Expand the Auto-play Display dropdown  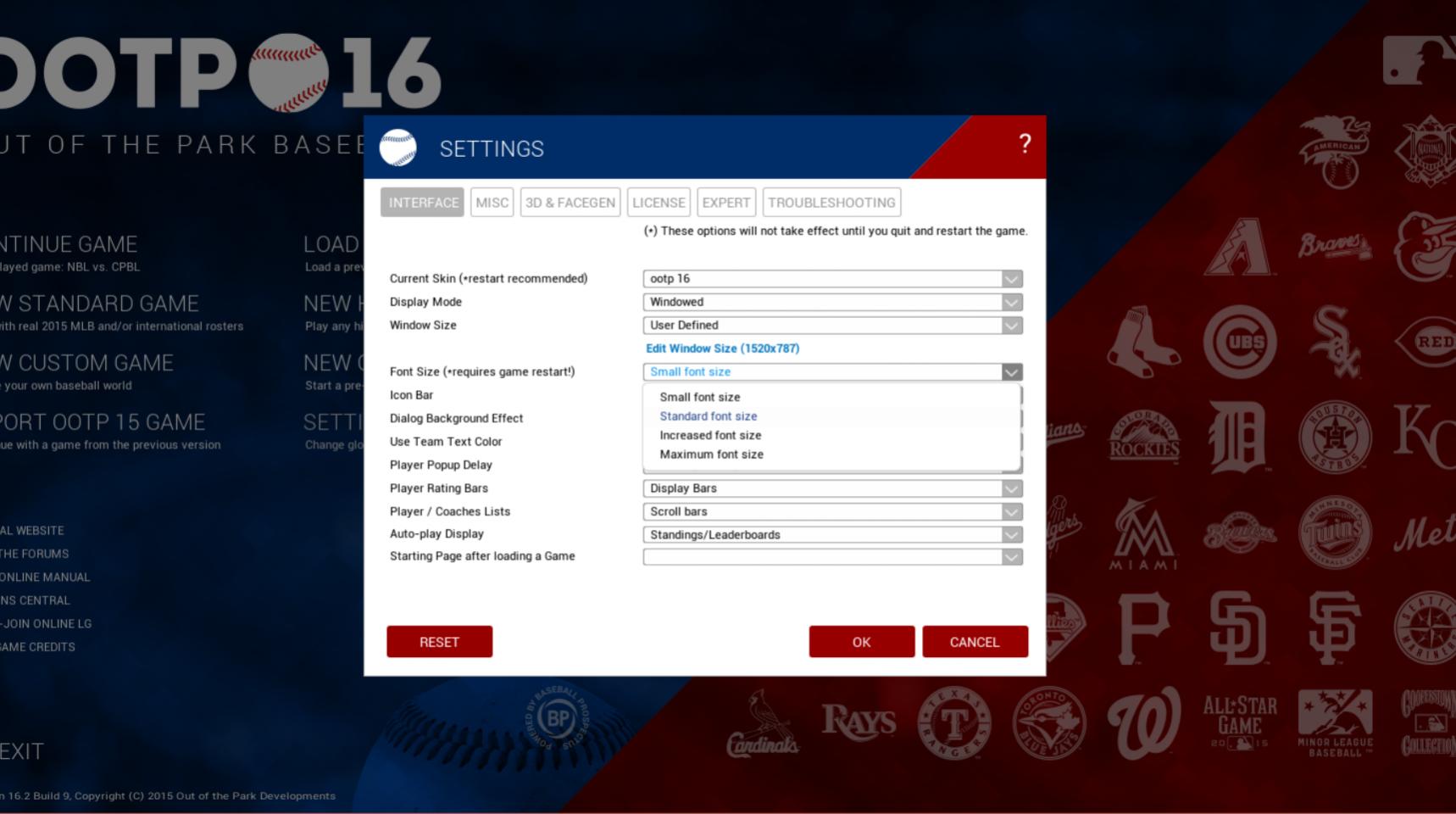pyautogui.click(x=1011, y=535)
